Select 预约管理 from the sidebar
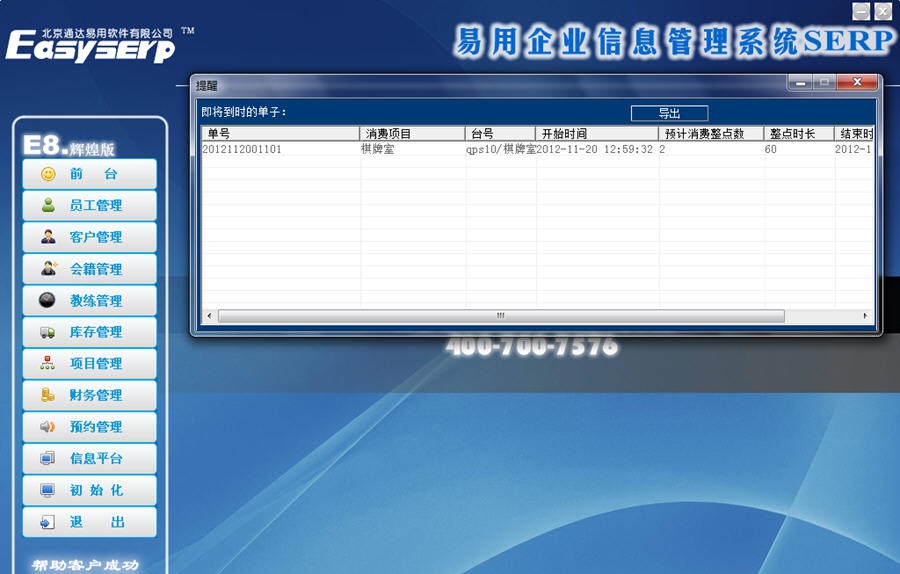 [x=90, y=426]
